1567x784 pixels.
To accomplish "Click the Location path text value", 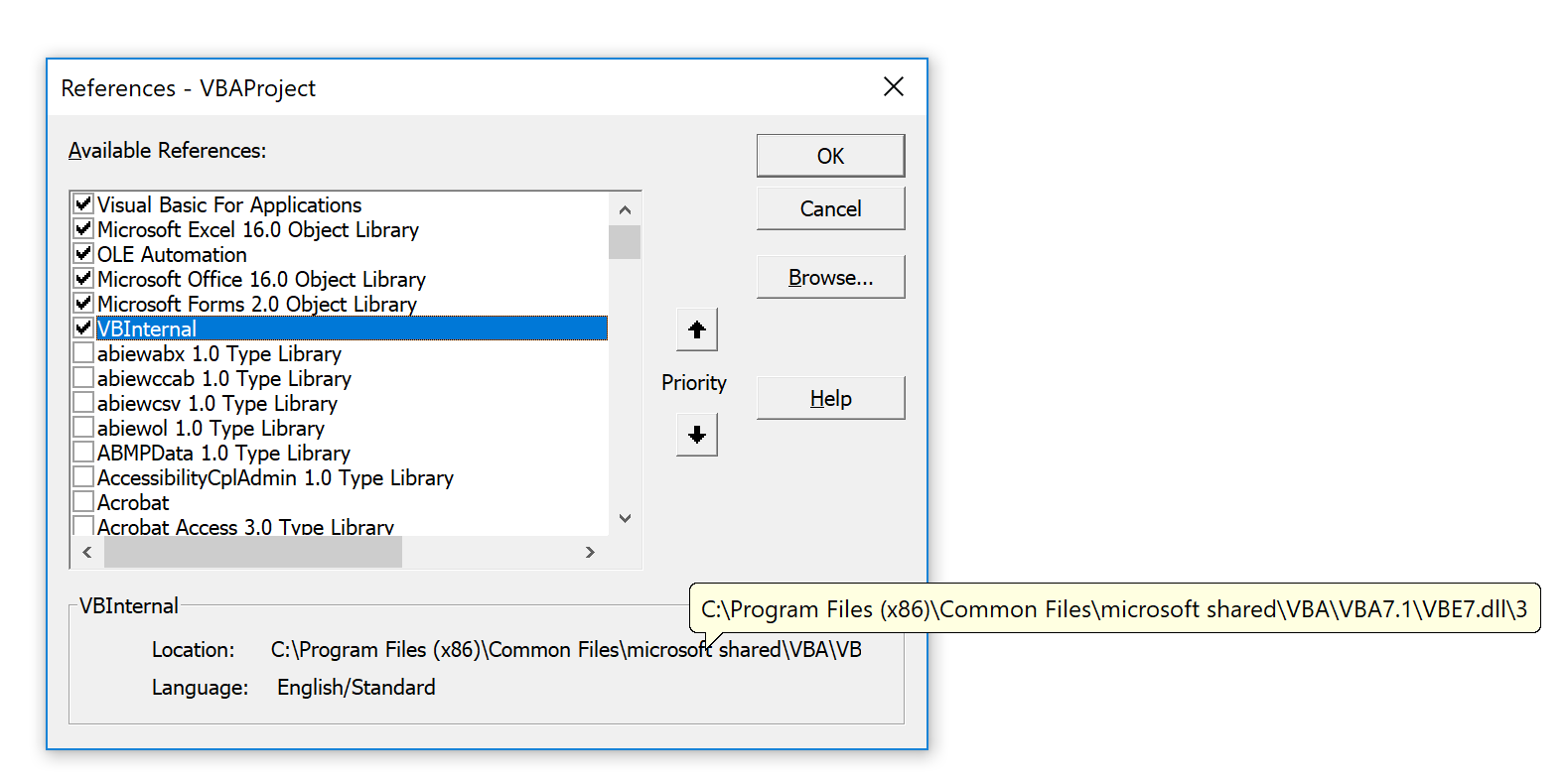I will coord(566,649).
